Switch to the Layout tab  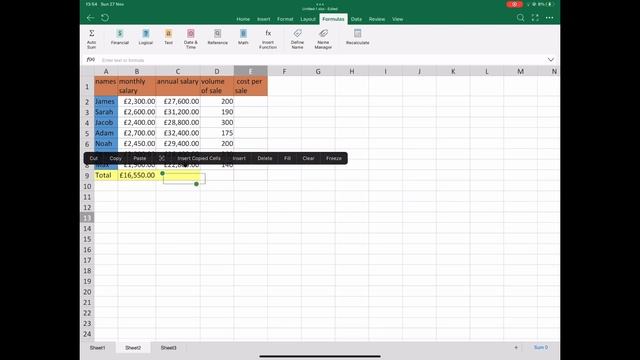click(308, 19)
